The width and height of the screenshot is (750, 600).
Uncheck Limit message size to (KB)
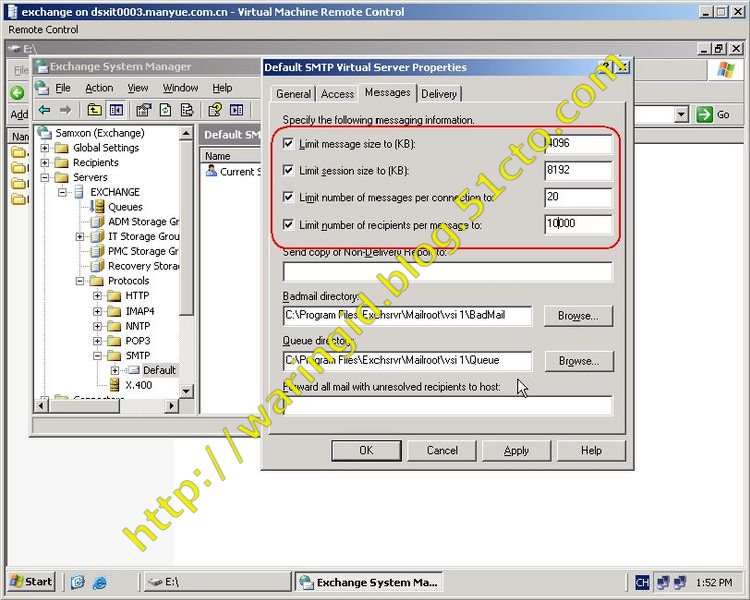pos(289,144)
